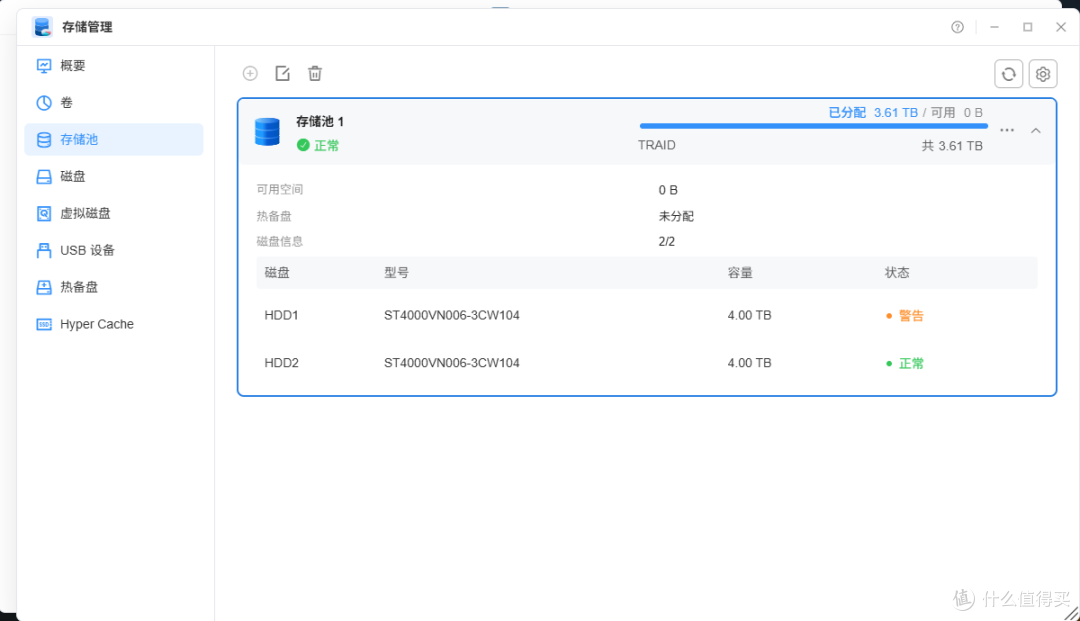Screen dimensions: 1080x621
Task: Click the 磁盘 drive icon in sidebar
Action: 44,176
